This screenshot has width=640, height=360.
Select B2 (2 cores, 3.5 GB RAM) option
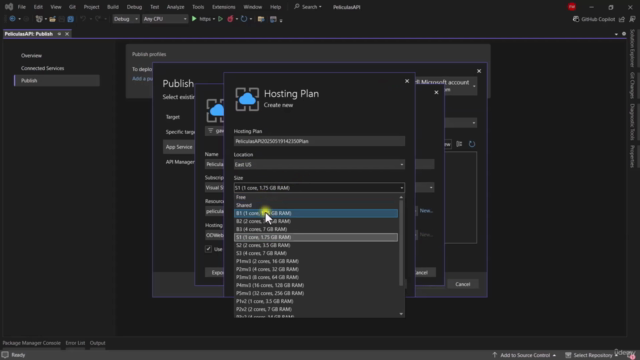(x=316, y=221)
